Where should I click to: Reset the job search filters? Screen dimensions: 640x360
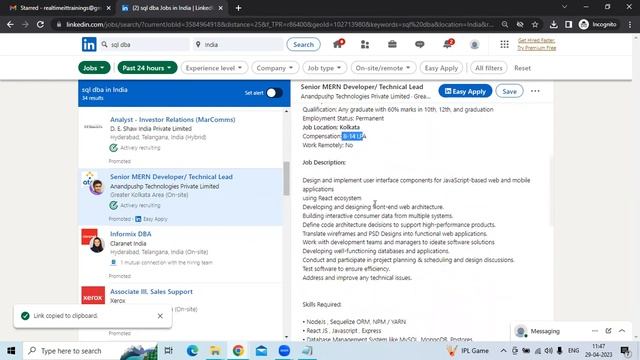point(522,68)
